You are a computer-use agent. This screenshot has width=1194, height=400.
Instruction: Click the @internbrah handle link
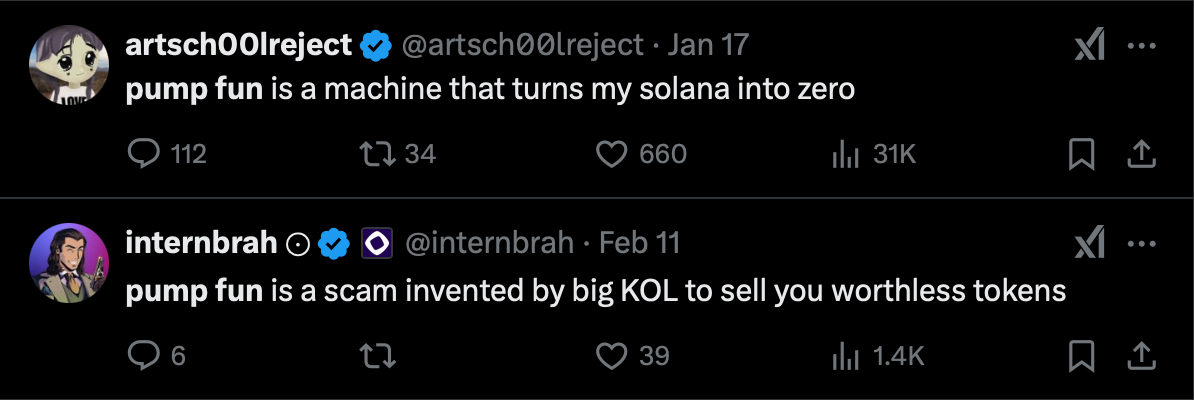(x=488, y=243)
